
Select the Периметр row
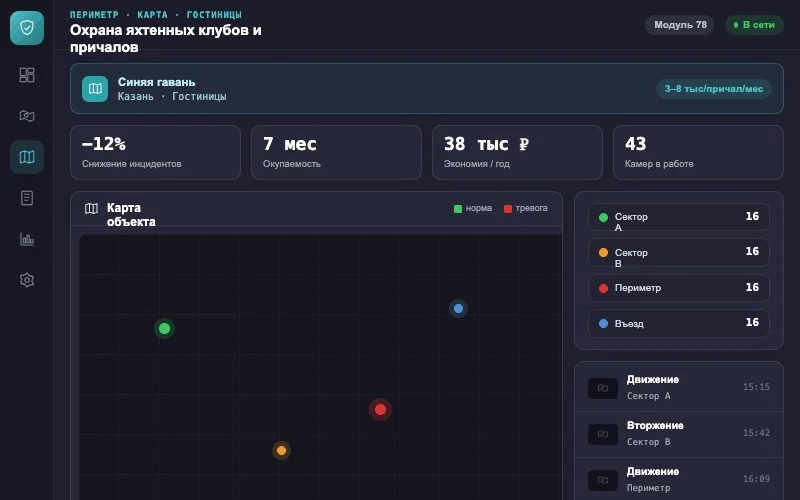679,288
